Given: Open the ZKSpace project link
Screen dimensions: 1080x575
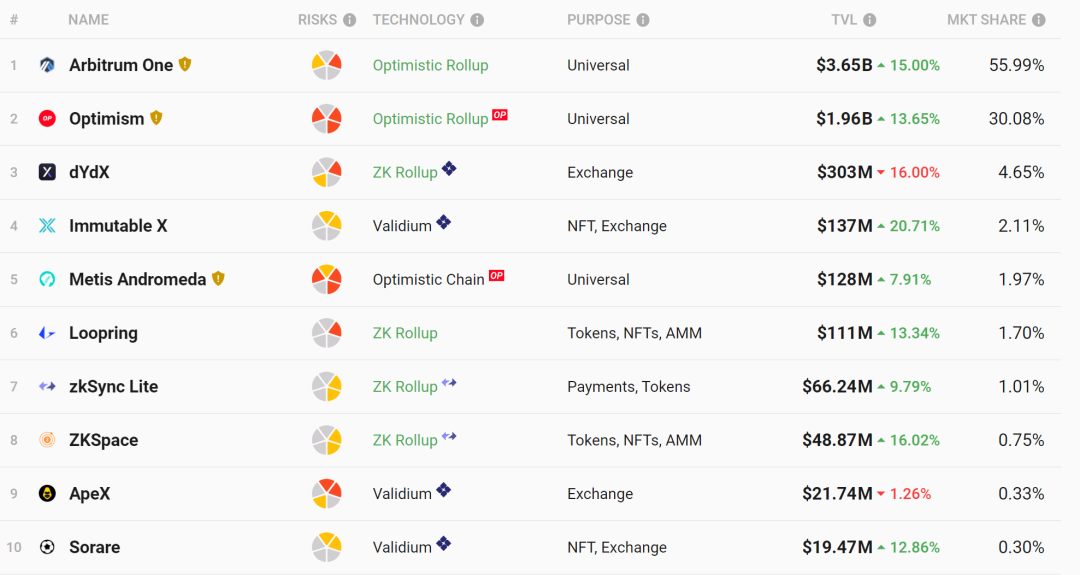Looking at the screenshot, I should point(104,440).
